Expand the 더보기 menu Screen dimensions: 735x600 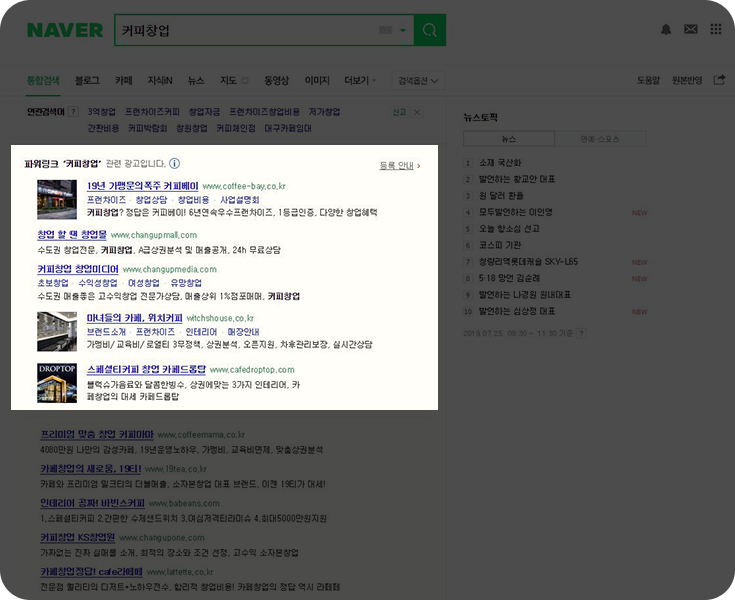(x=360, y=81)
